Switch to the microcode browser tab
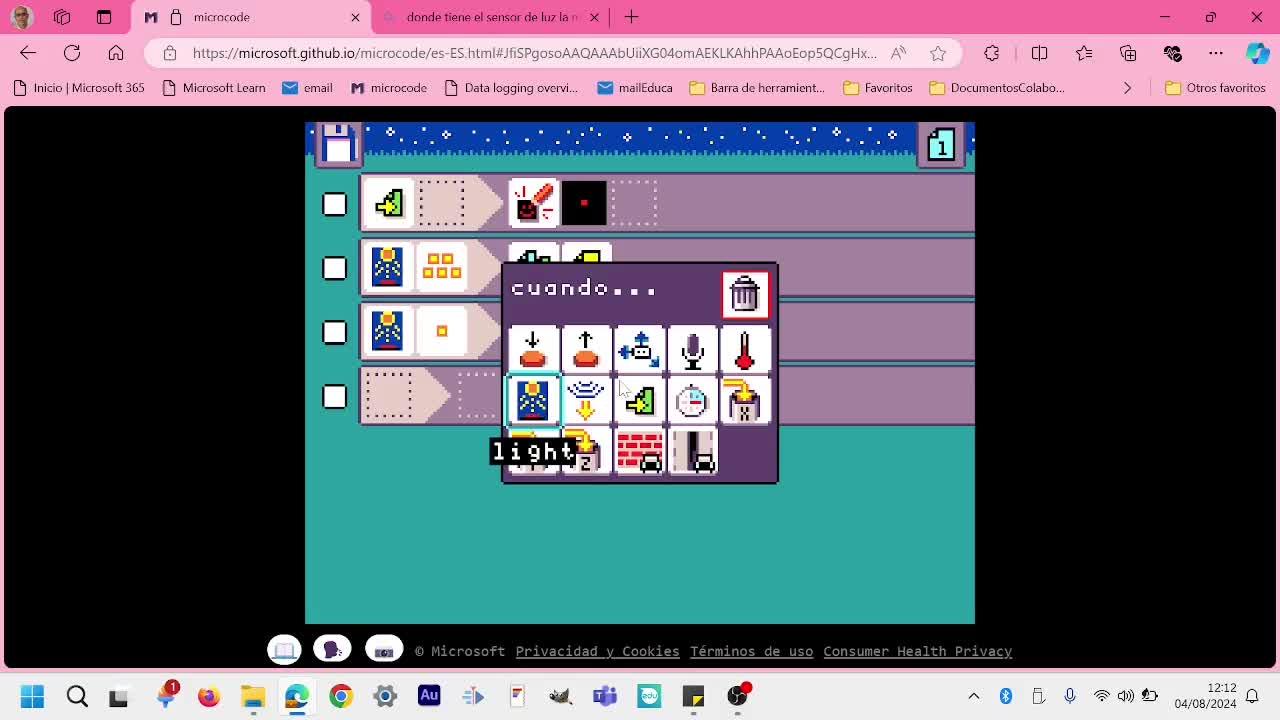Screen dimensions: 1280x720 coord(251,17)
